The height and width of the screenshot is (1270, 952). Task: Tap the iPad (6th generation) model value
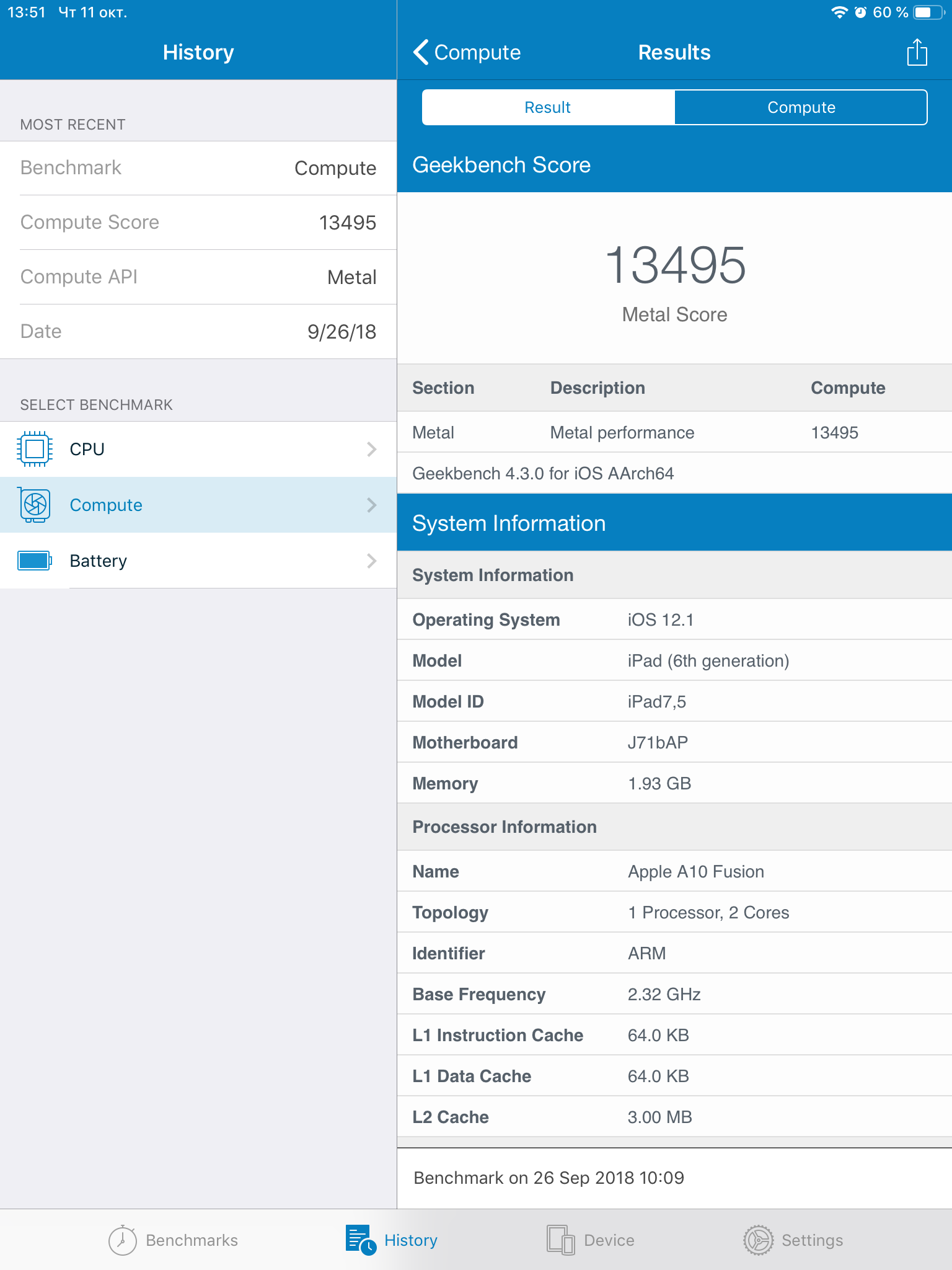coord(708,661)
